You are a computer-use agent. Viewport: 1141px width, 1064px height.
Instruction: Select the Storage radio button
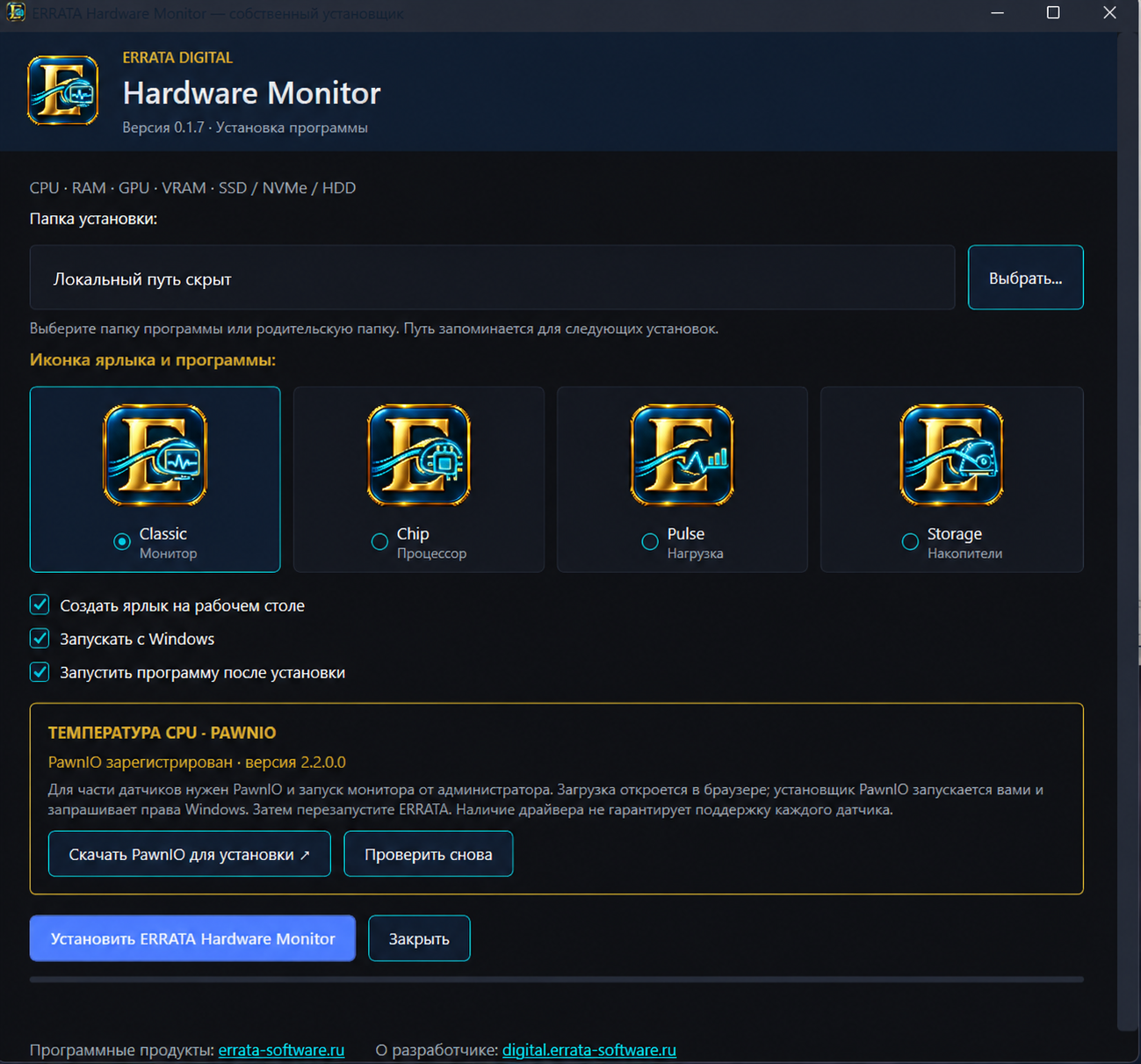coord(910,542)
